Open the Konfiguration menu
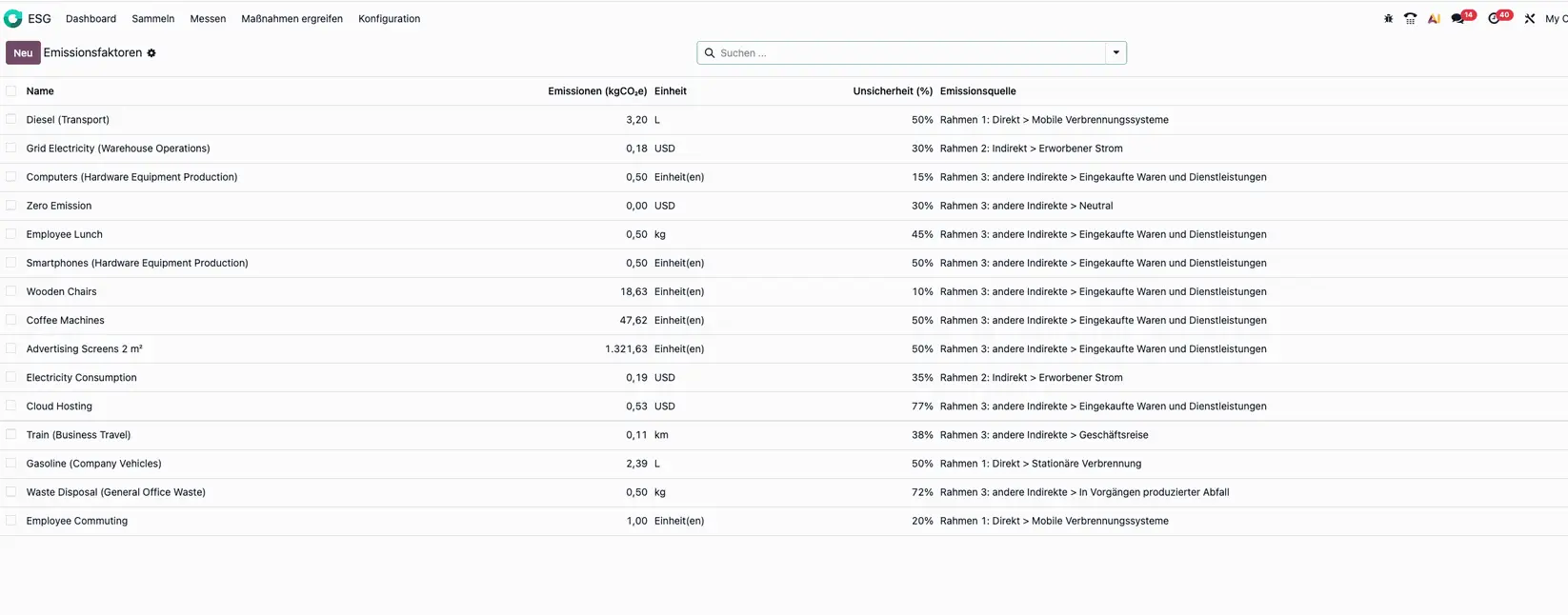 (389, 19)
